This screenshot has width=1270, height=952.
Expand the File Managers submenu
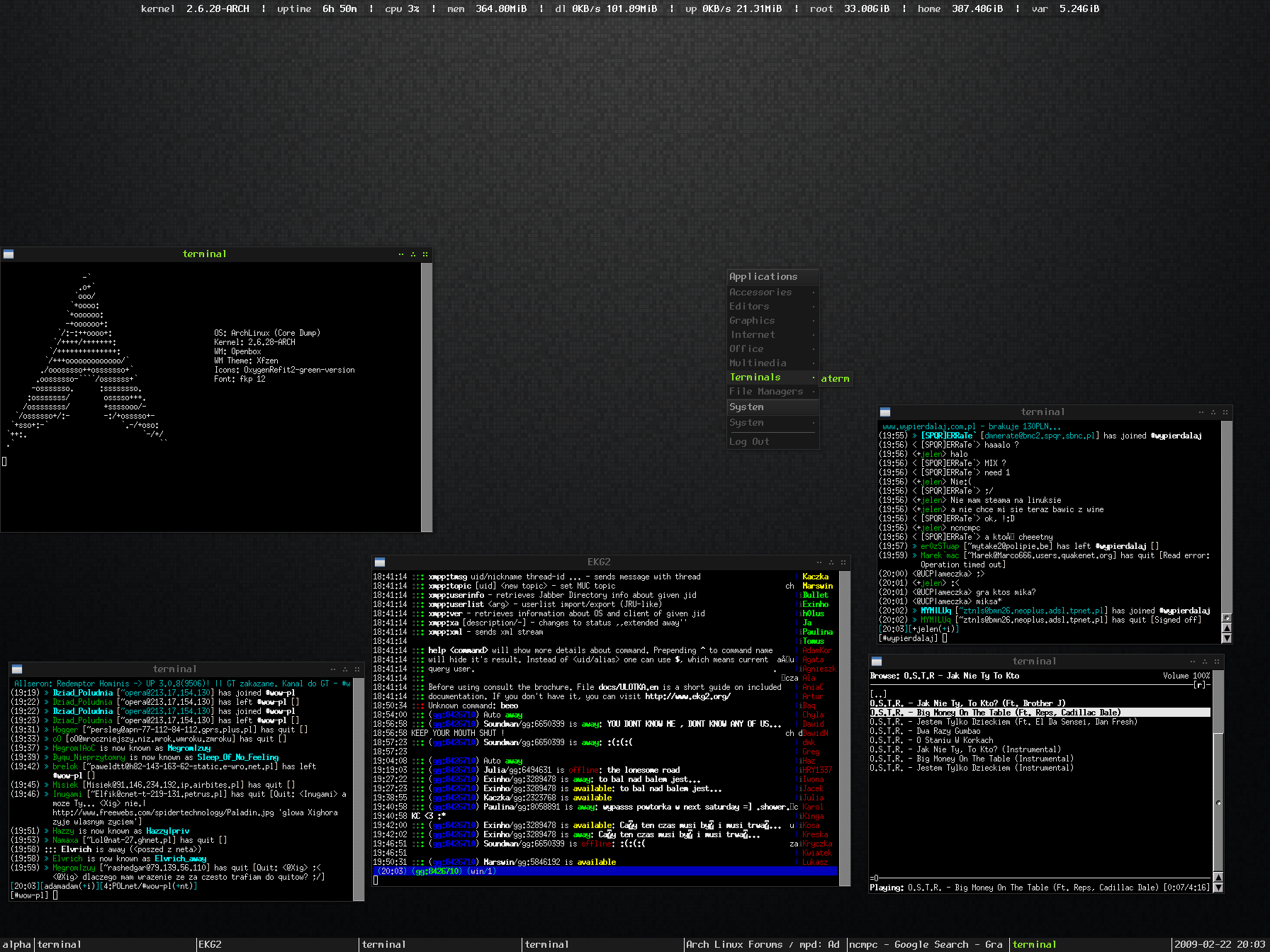[773, 392]
